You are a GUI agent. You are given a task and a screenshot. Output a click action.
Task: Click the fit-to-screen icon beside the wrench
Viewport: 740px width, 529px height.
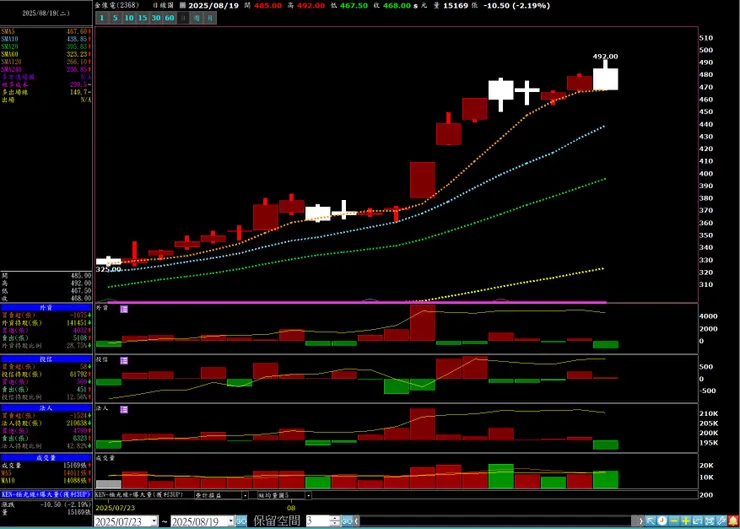(709, 521)
